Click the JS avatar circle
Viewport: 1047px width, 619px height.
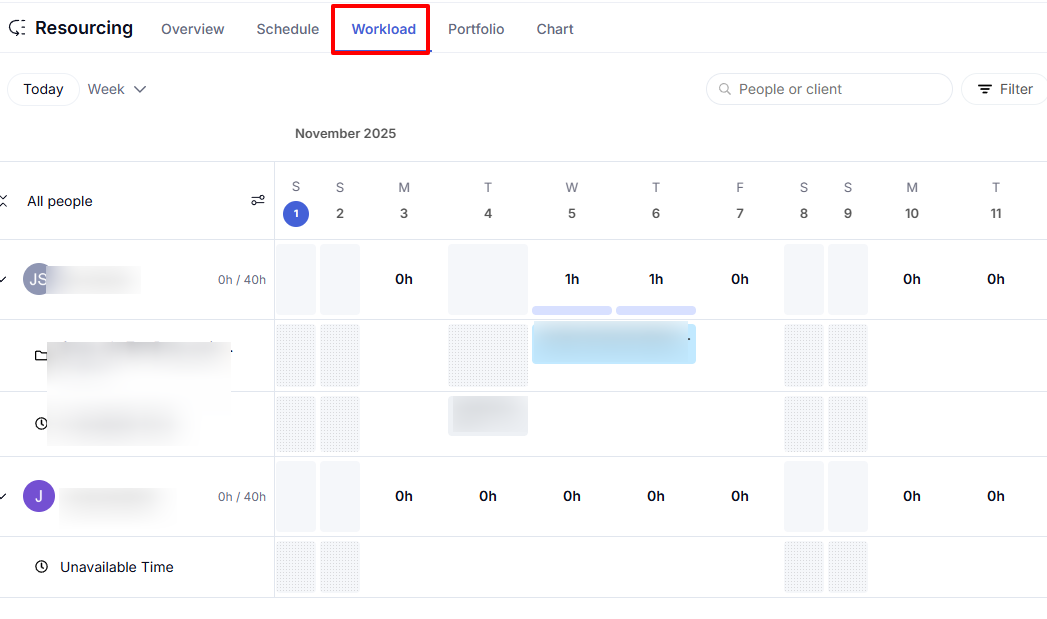pyautogui.click(x=38, y=279)
